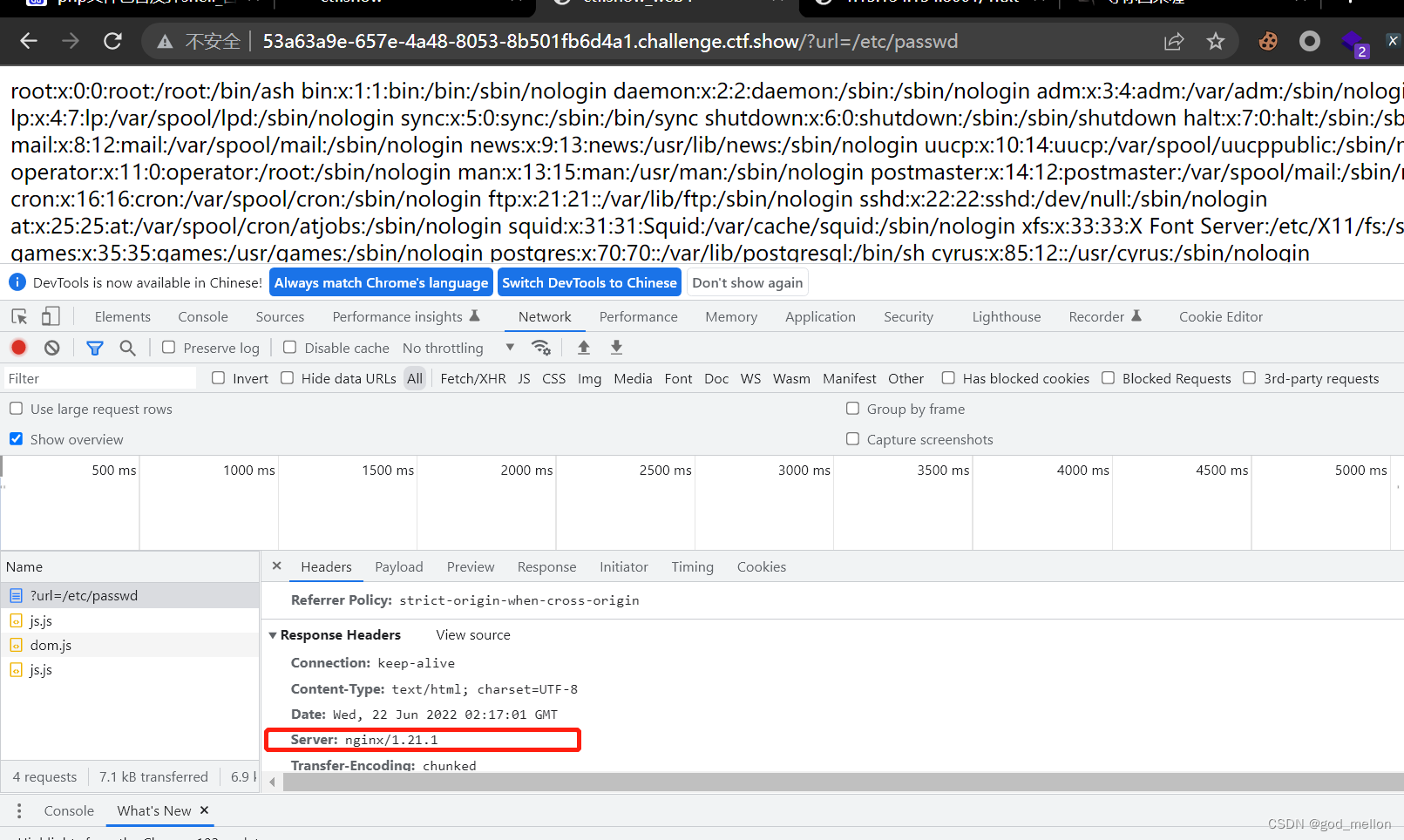Share this page using the share icon
Viewport: 1404px width, 840px height.
pyautogui.click(x=1174, y=41)
